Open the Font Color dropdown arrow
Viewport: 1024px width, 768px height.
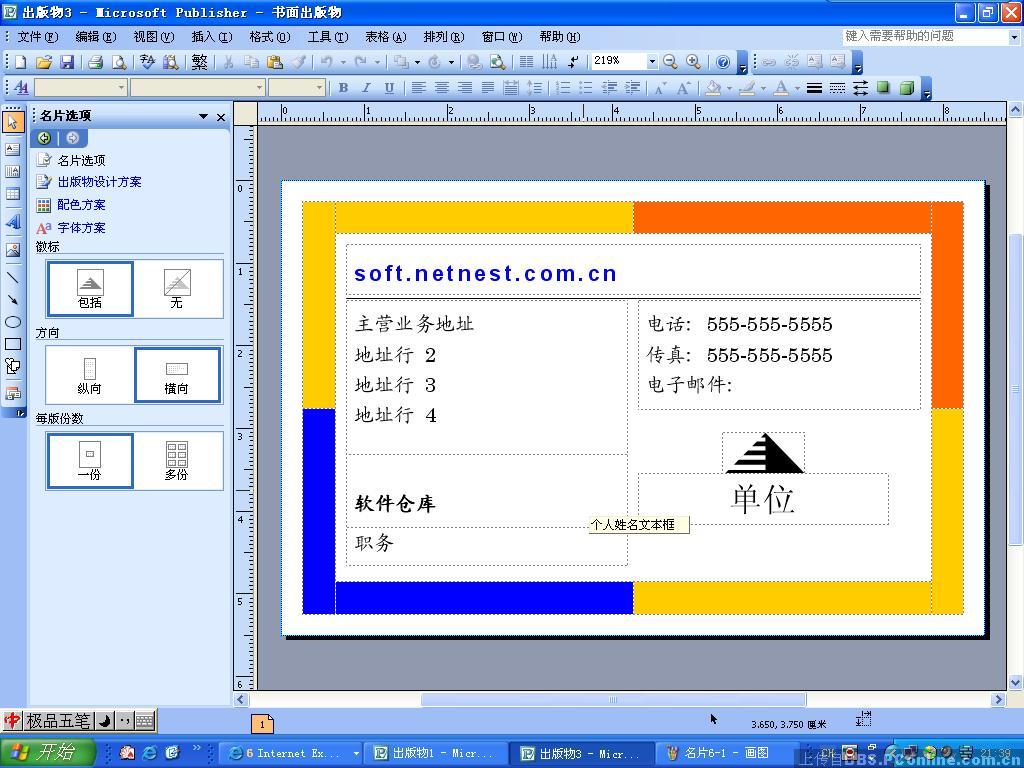pos(797,88)
